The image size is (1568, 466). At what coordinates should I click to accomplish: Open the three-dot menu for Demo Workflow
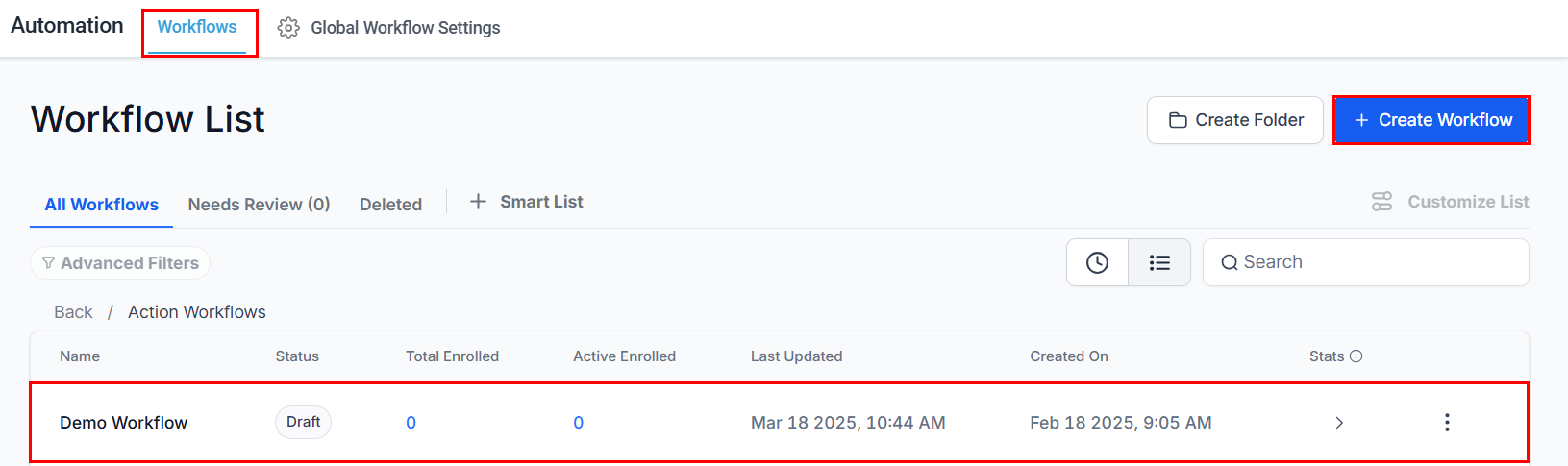click(1447, 423)
